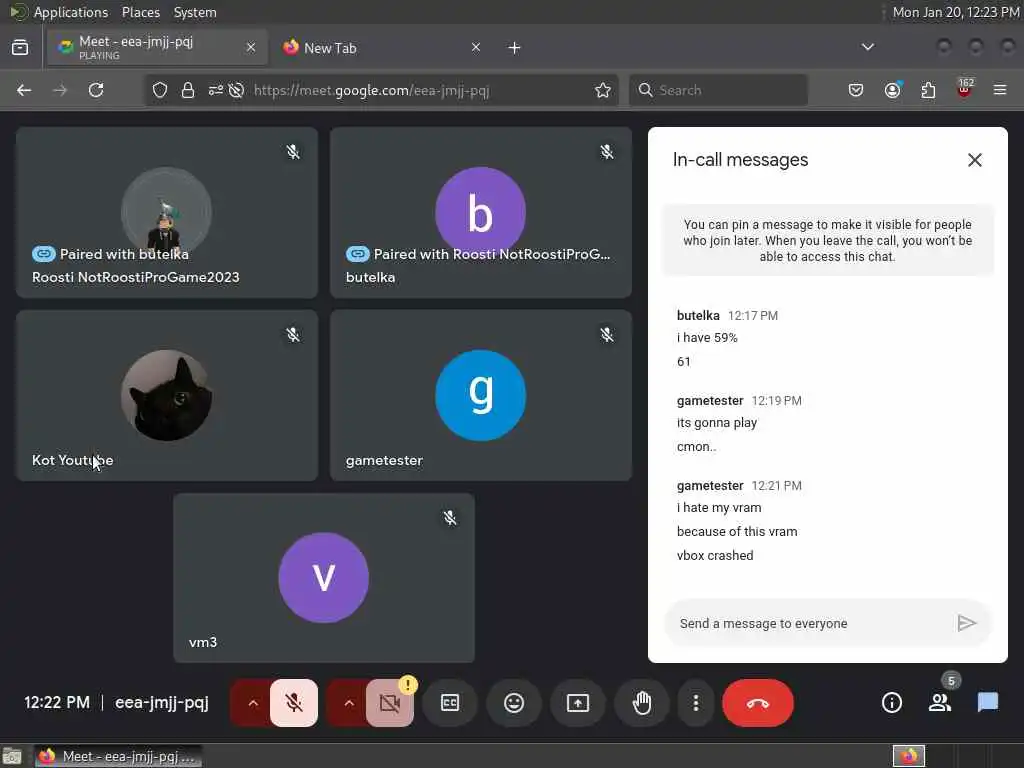Click the muted mic icon on vm3 tile

450,518
